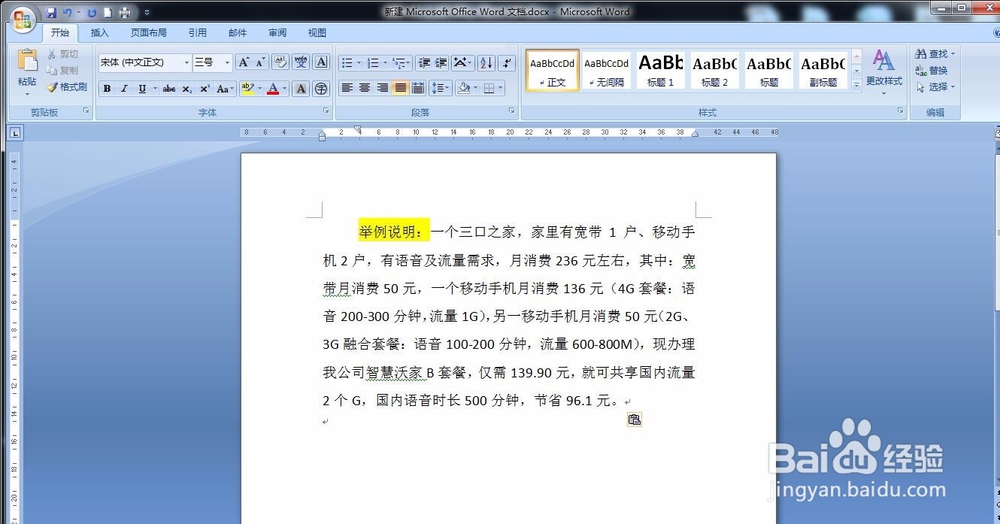Screen dimensions: 1000x524
Task: Redo via the quick access toolbar
Action: click(x=92, y=12)
